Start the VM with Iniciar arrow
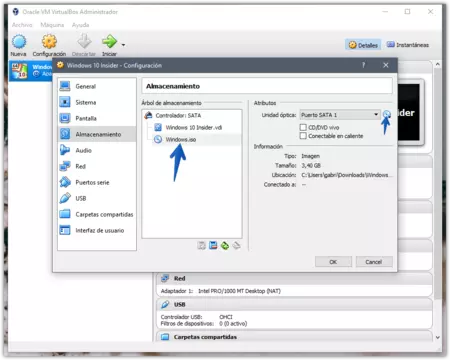 109,45
